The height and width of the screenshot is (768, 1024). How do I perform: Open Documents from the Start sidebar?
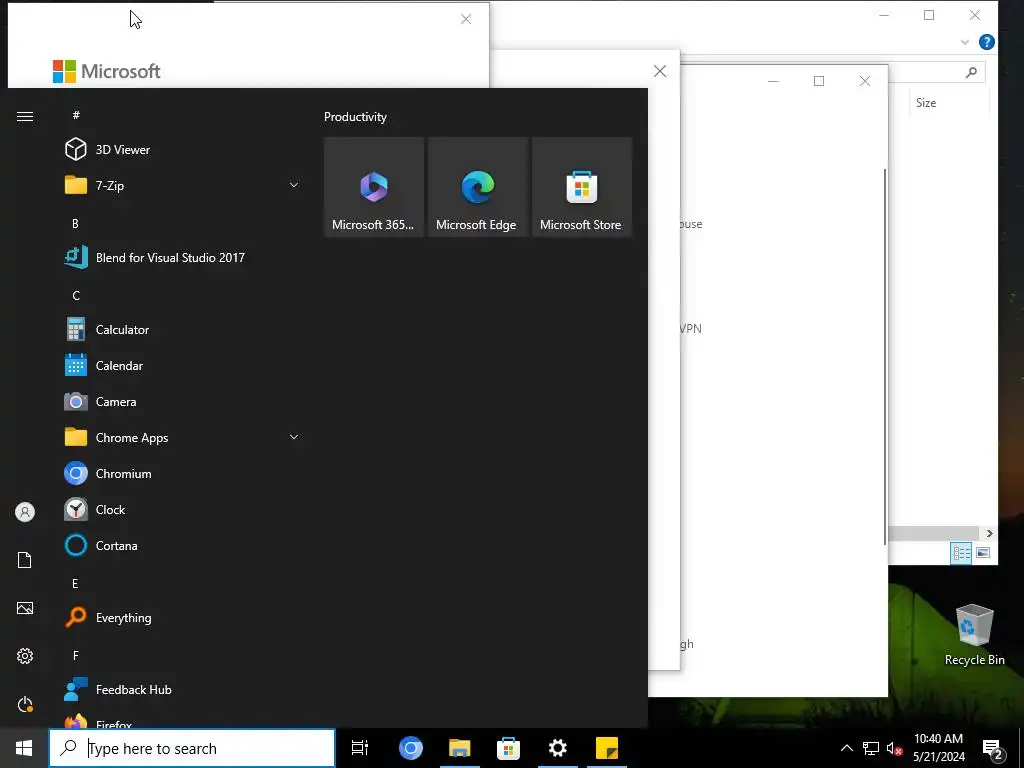(25, 560)
